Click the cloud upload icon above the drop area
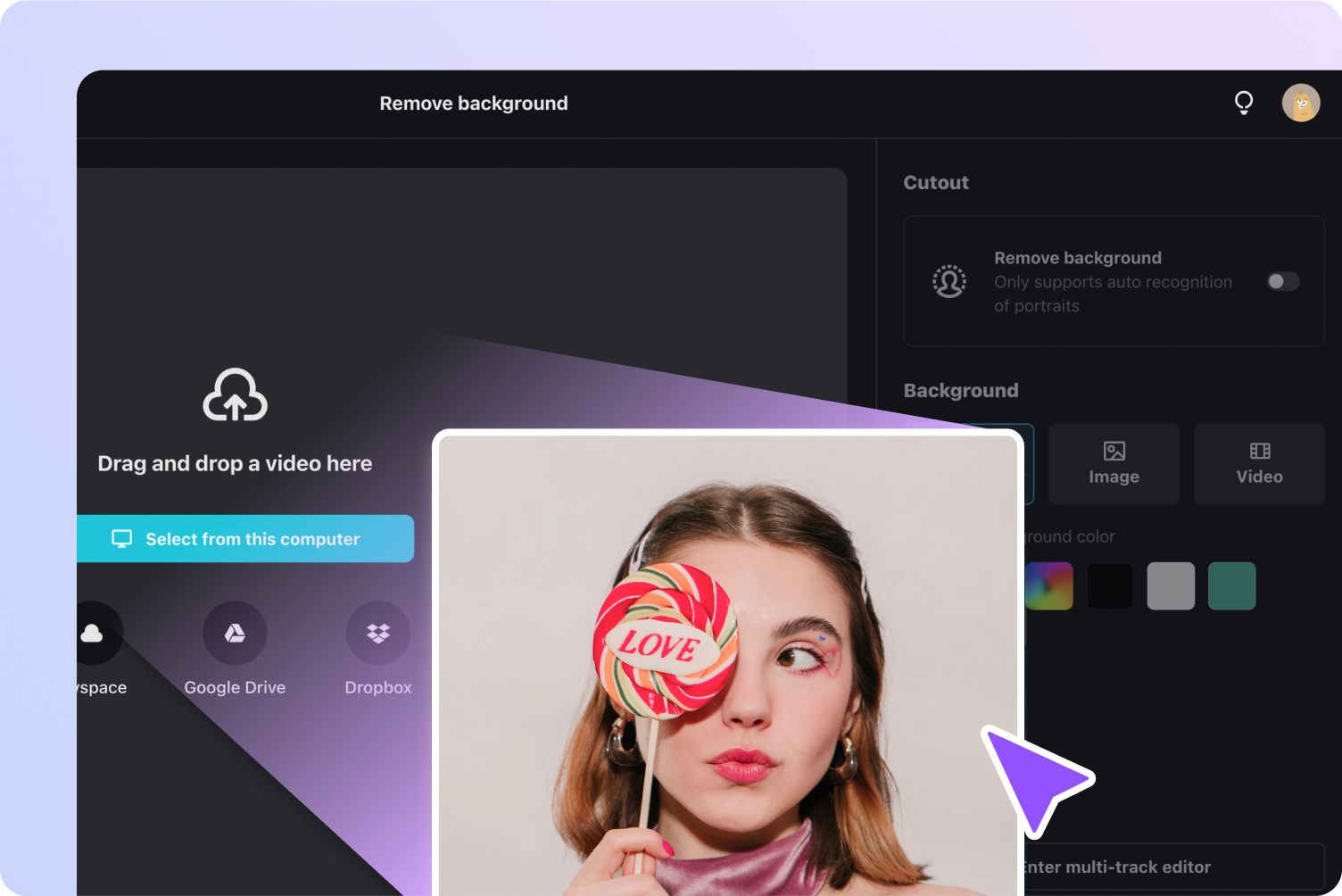This screenshot has width=1342, height=896. click(235, 395)
